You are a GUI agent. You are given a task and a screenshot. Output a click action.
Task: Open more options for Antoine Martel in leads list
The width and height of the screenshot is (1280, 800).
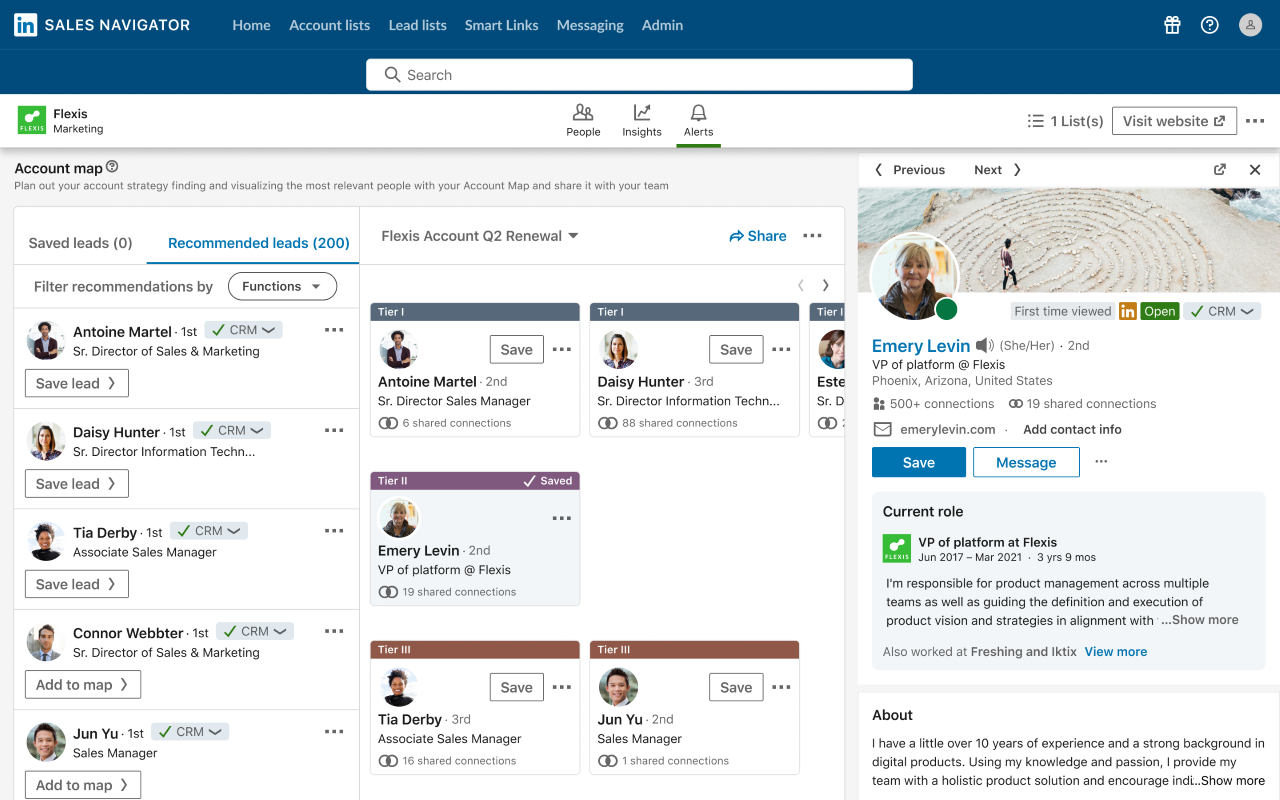point(334,330)
